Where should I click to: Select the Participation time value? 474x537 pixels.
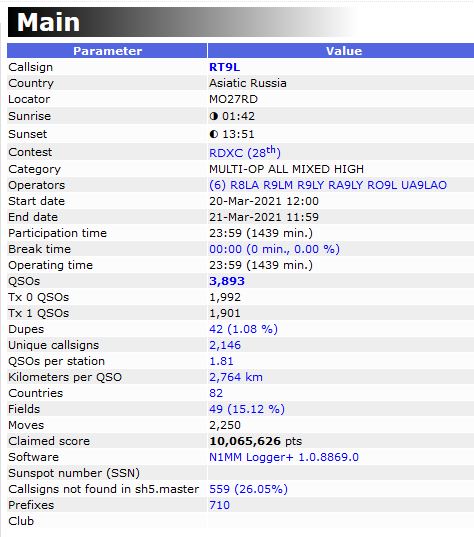tap(261, 233)
